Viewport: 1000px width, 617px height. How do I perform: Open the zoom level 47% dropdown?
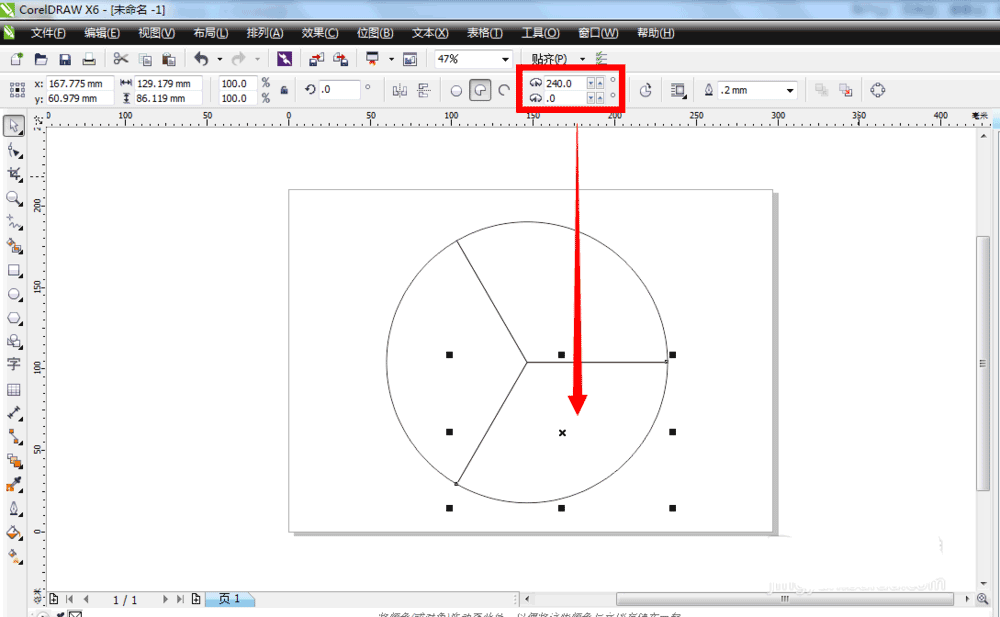tap(505, 59)
